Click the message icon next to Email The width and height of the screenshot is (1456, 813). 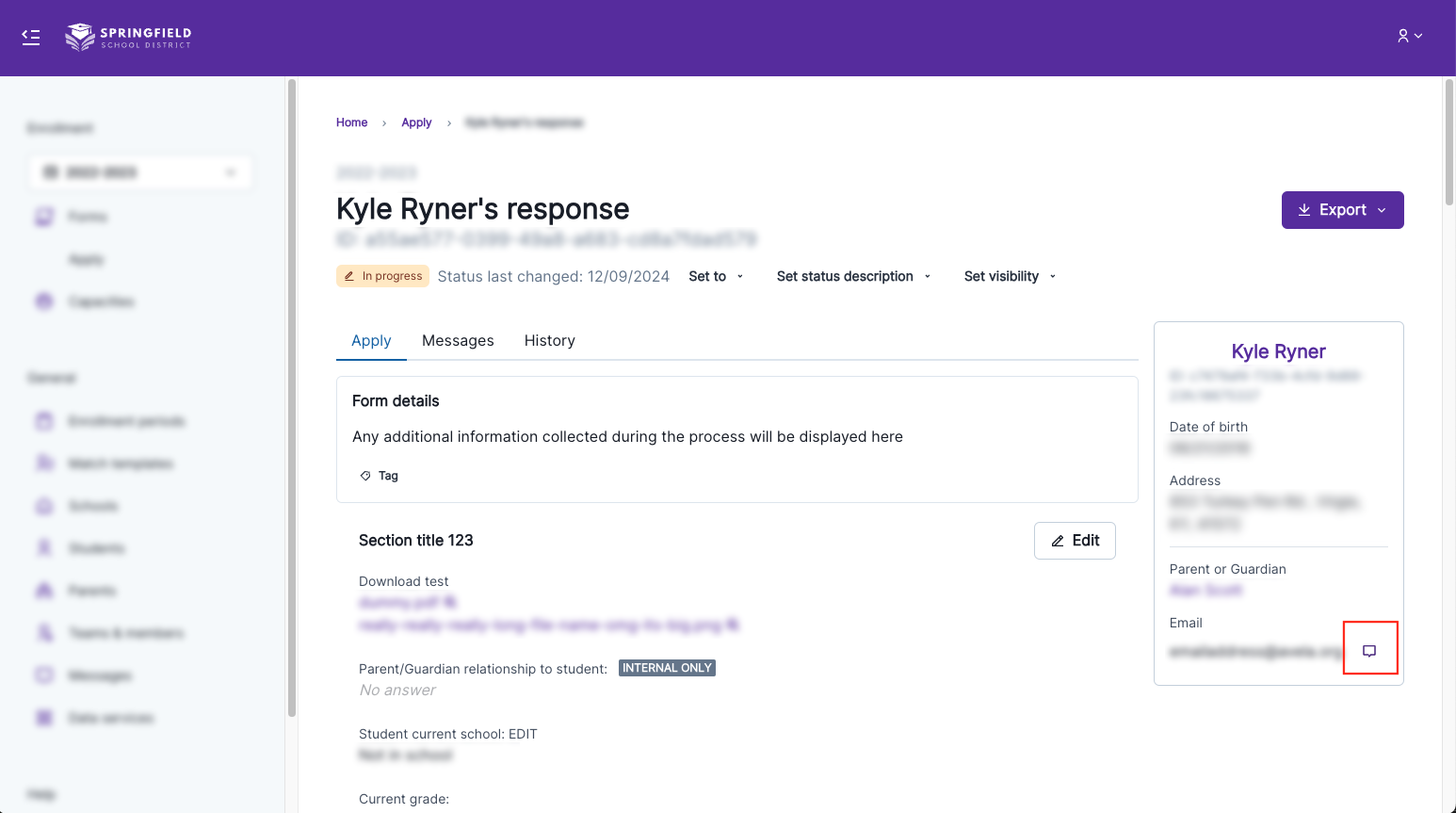[1369, 651]
